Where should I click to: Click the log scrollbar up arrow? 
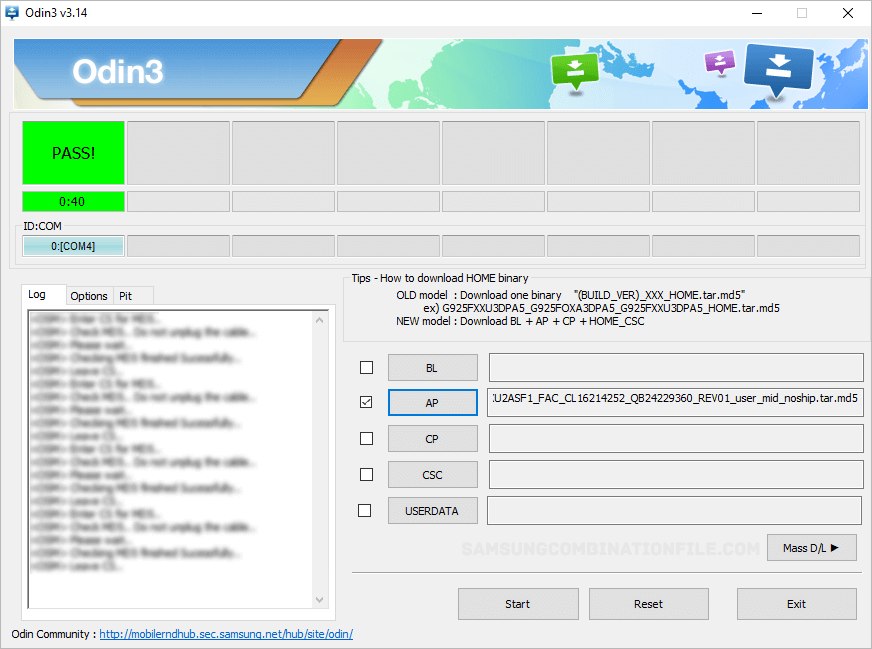coord(319,320)
